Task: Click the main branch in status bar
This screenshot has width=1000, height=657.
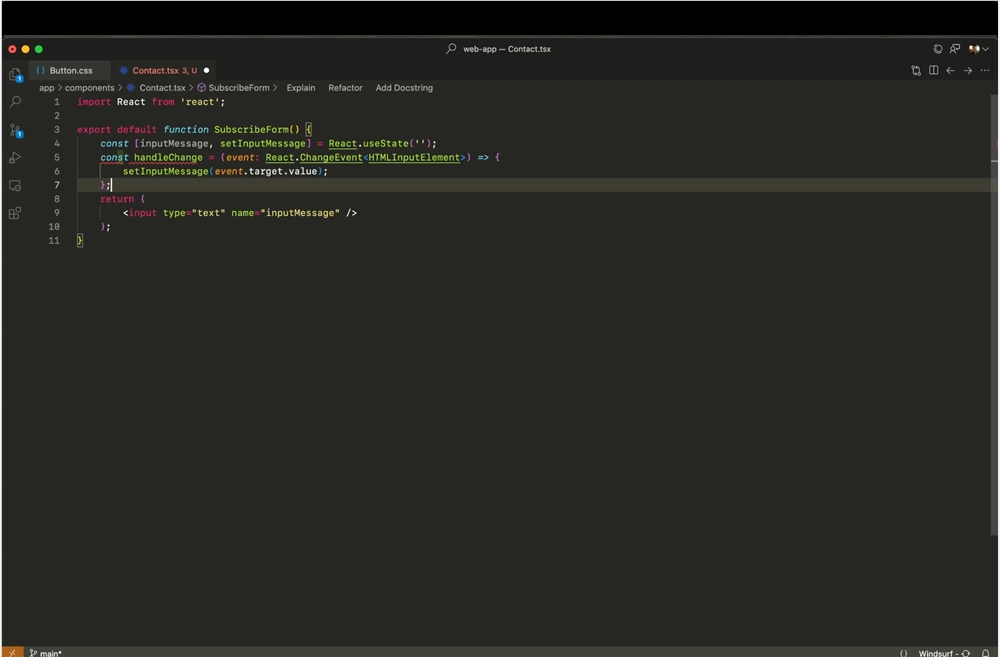Action: [46, 653]
